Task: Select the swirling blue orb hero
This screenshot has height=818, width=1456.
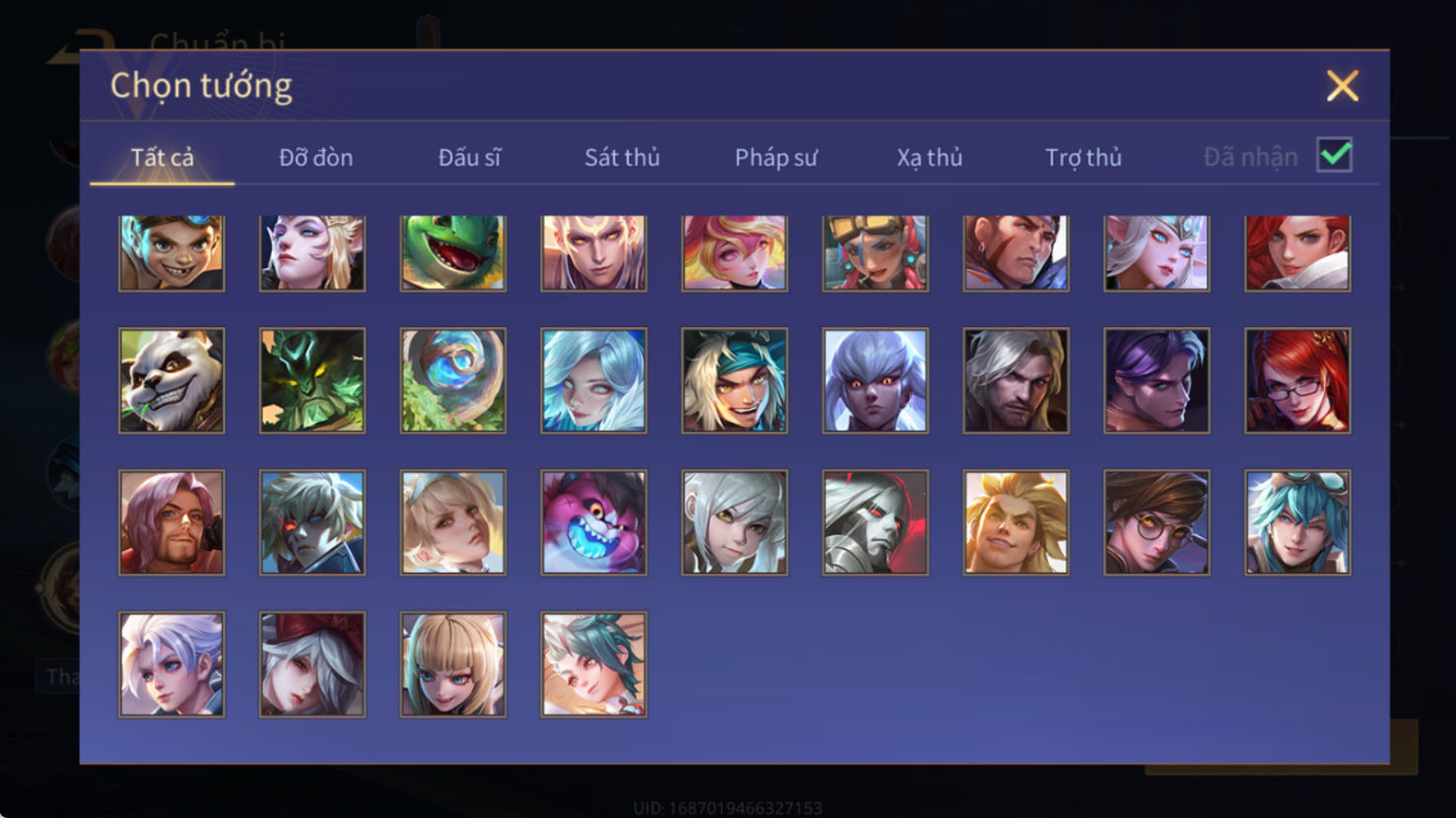Action: [452, 380]
